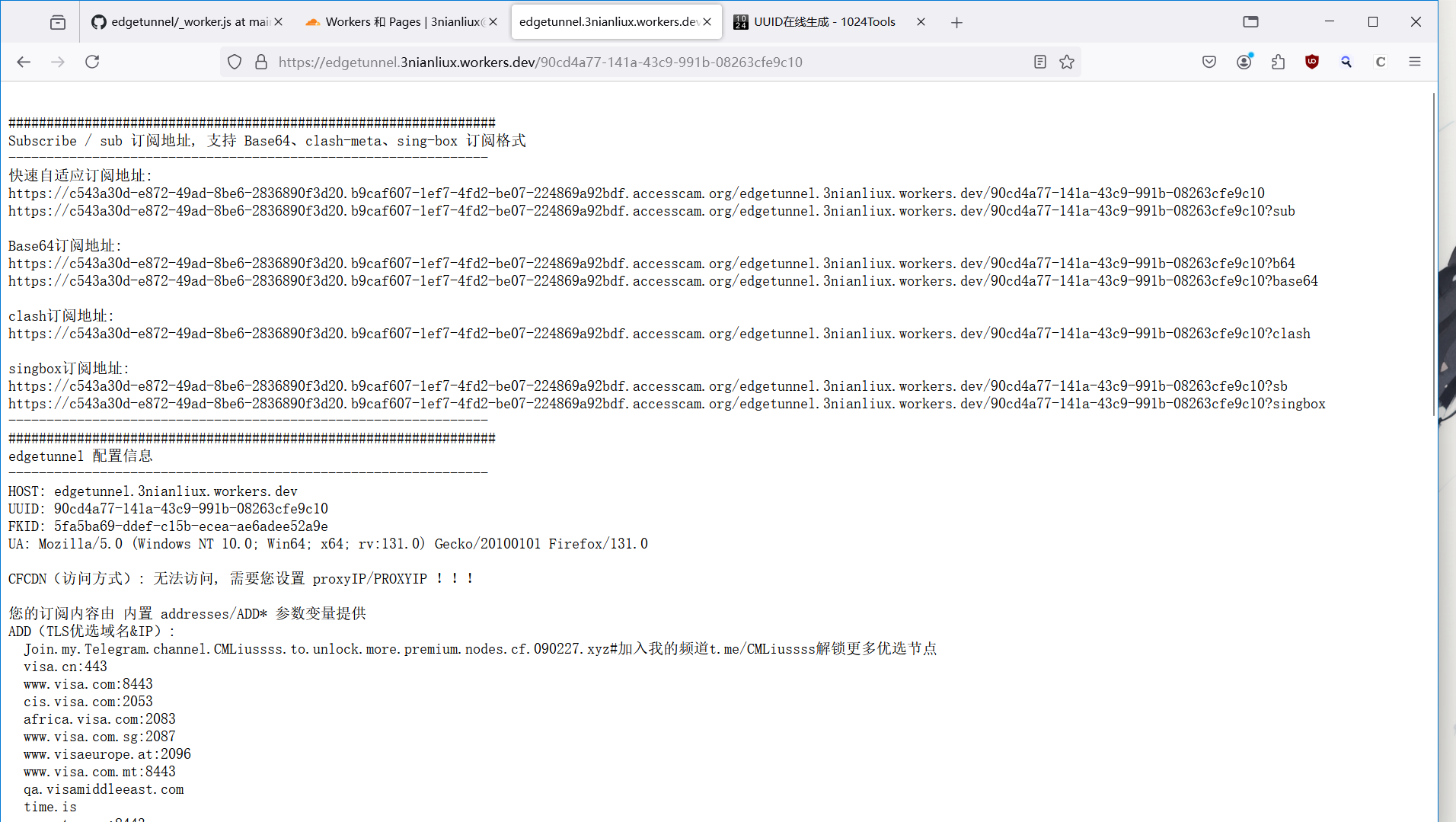
Task: Click the CFCDN（访问方式）warning line
Action: click(x=241, y=579)
